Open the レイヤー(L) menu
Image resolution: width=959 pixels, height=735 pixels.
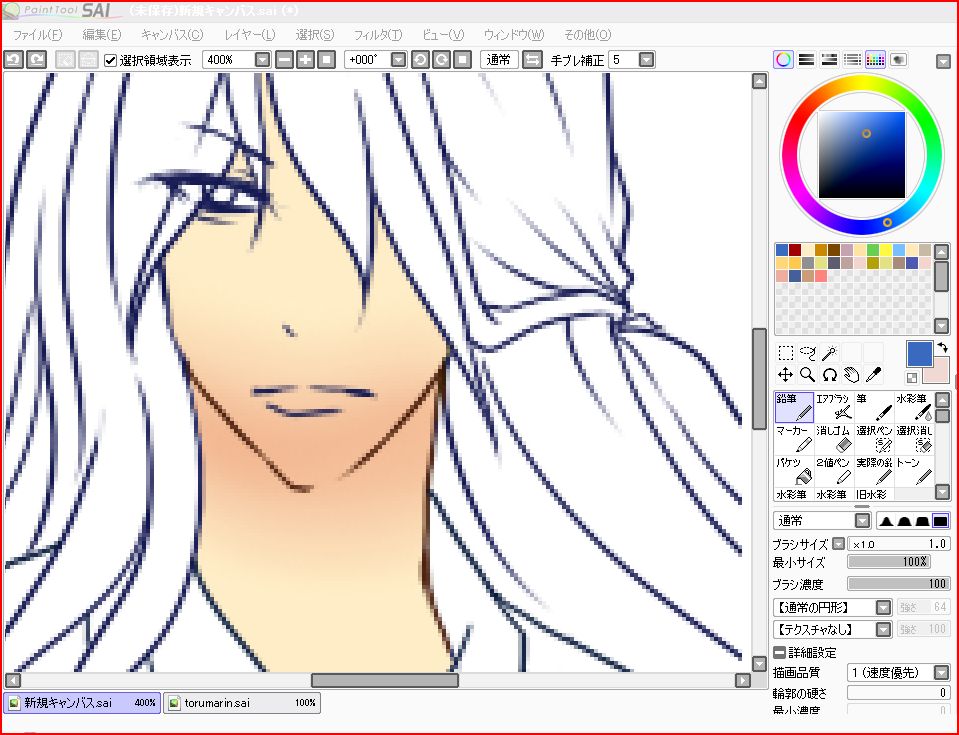[250, 35]
